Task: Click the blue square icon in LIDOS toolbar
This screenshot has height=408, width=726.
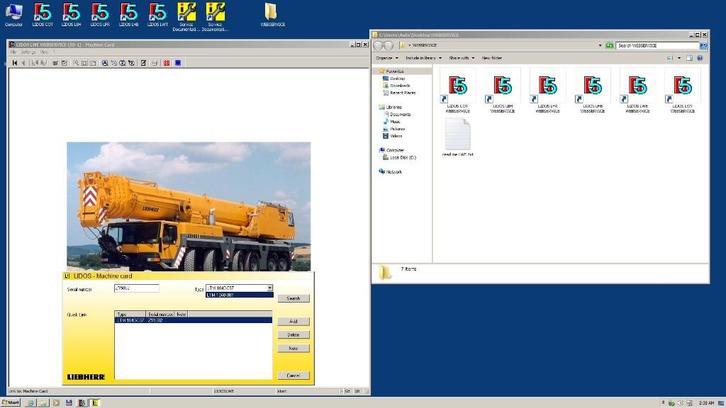Action: [177, 63]
